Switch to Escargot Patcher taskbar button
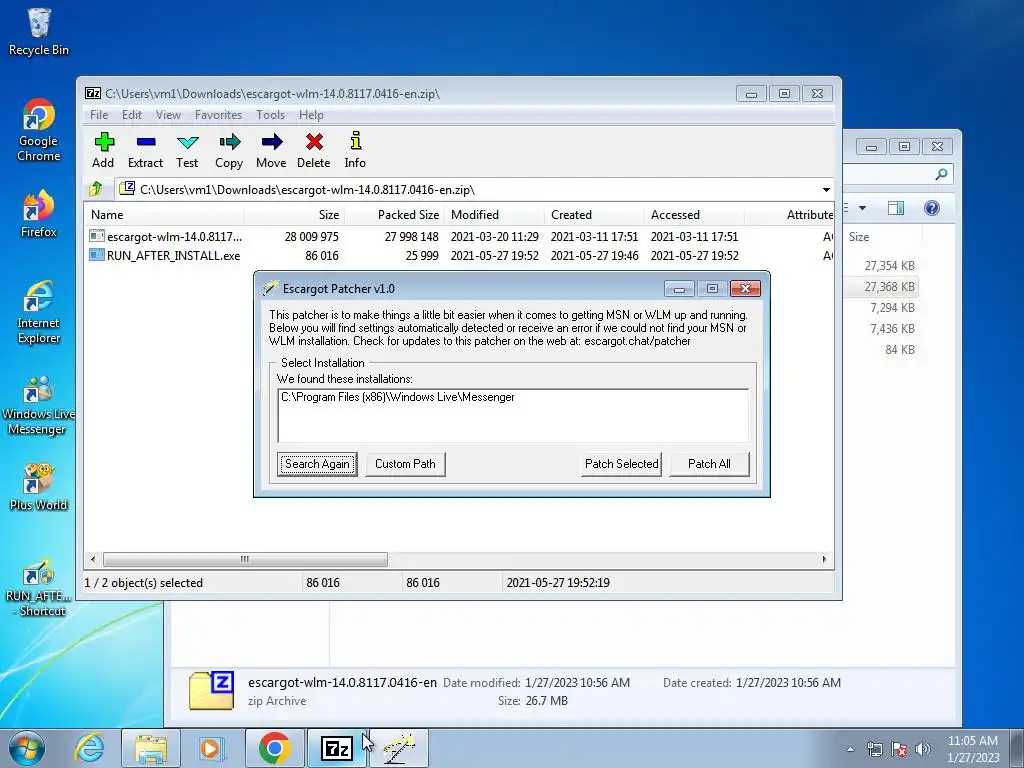Image resolution: width=1024 pixels, height=768 pixels. pos(398,748)
